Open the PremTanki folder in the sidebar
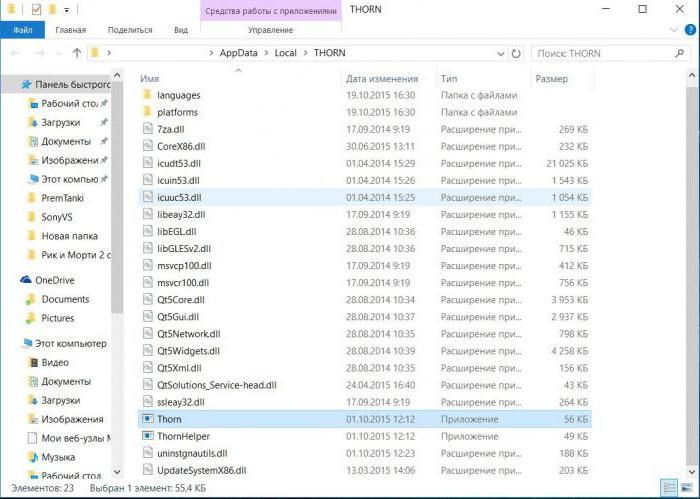The image size is (700, 499). click(x=55, y=198)
